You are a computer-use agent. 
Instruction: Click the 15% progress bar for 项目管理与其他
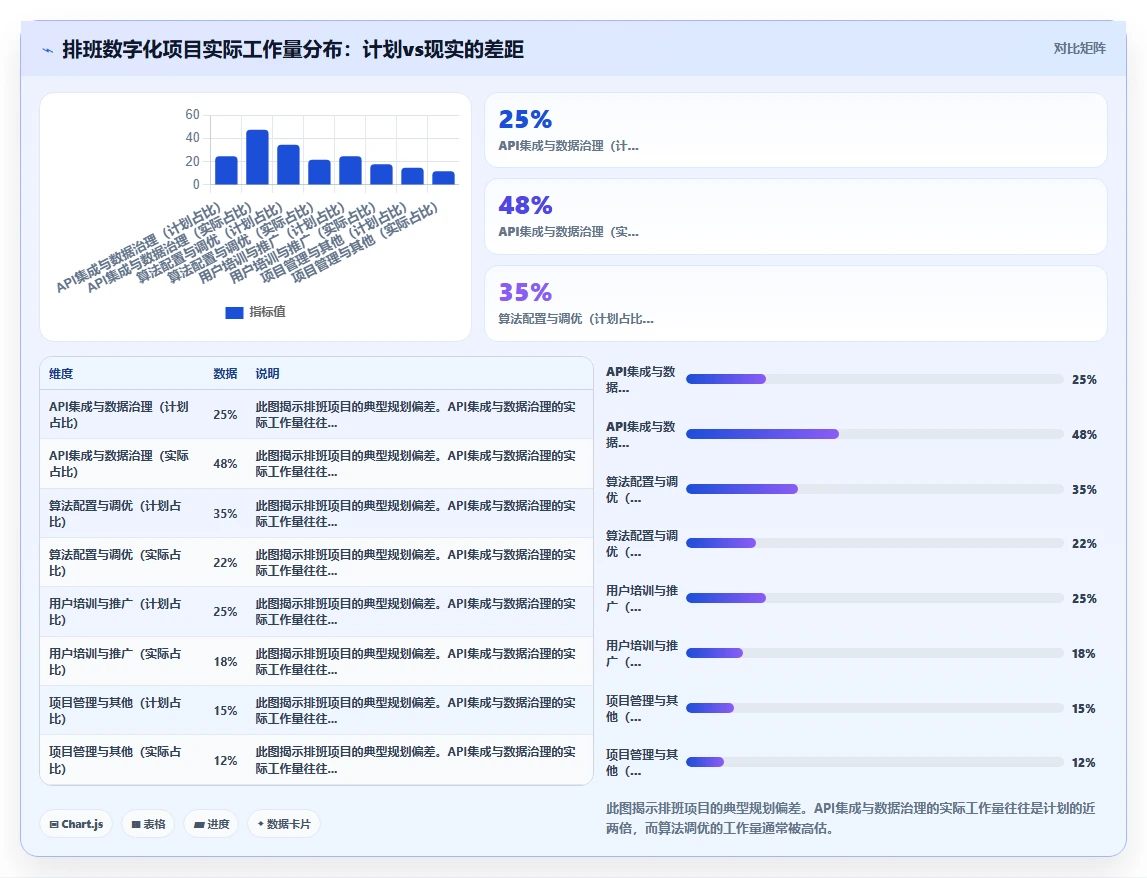point(874,708)
